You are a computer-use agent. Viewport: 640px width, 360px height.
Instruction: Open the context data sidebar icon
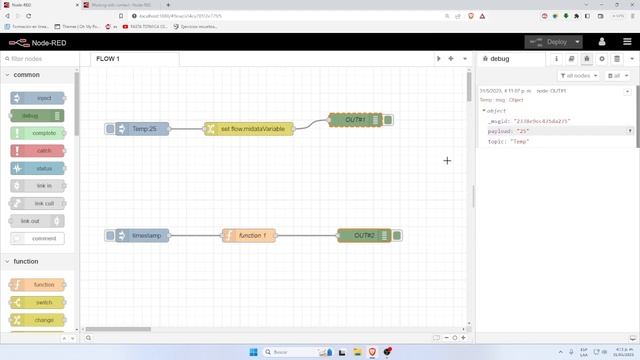(617, 59)
